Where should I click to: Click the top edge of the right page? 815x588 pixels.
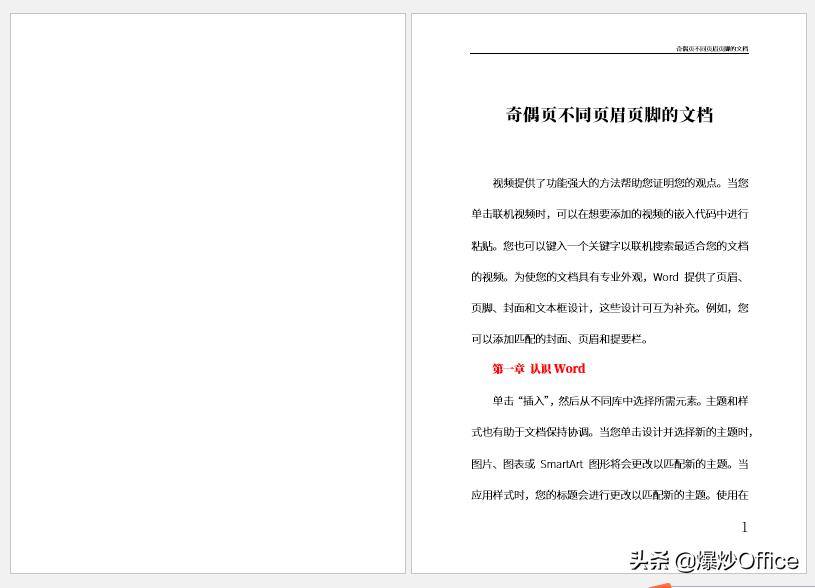(610, 16)
